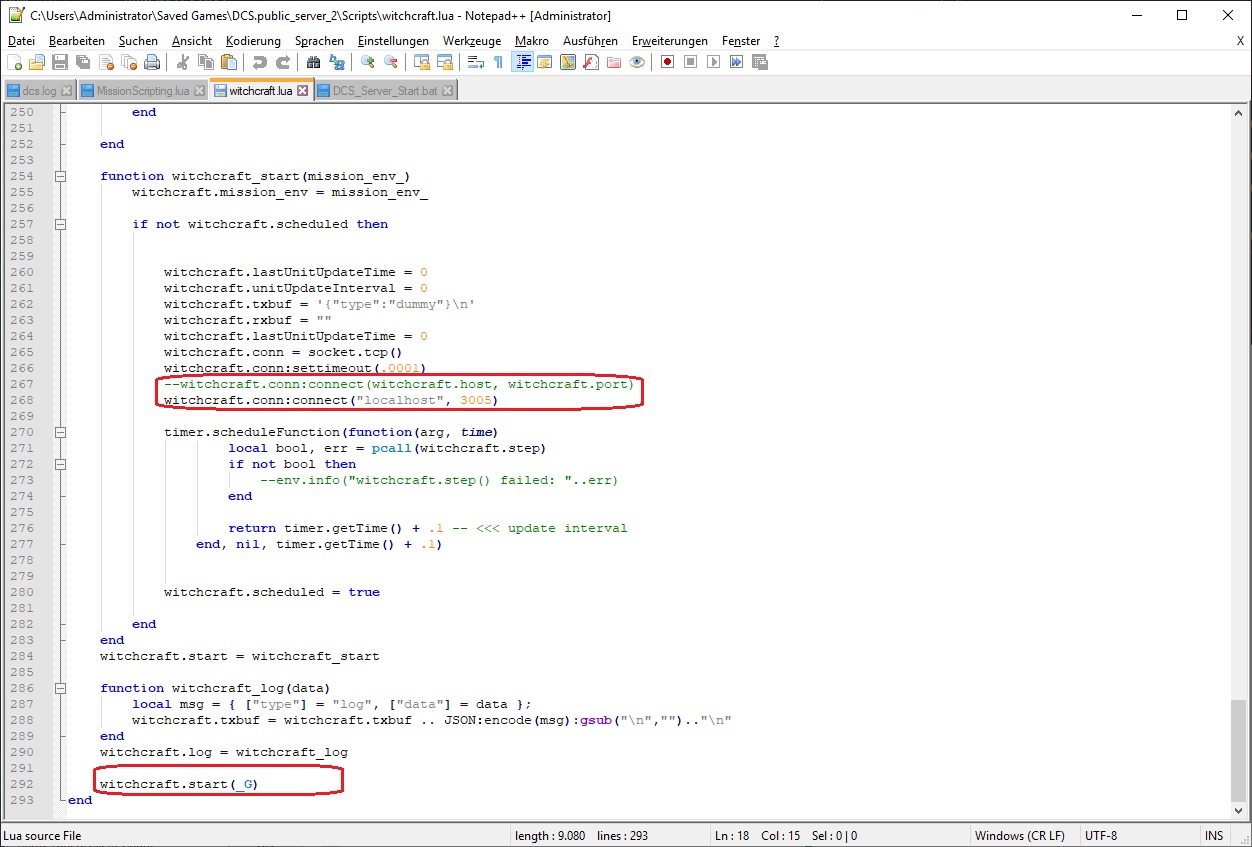
Task: Click the INS insert mode indicator
Action: (1213, 836)
